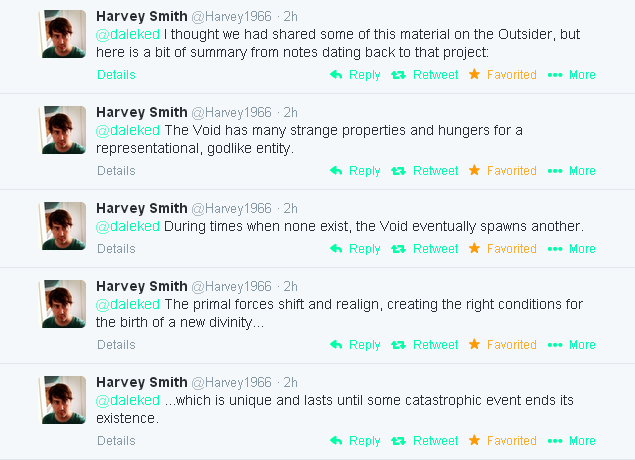The height and width of the screenshot is (460, 635).
Task: Retweet the catastrophic event tweet
Action: [425, 441]
